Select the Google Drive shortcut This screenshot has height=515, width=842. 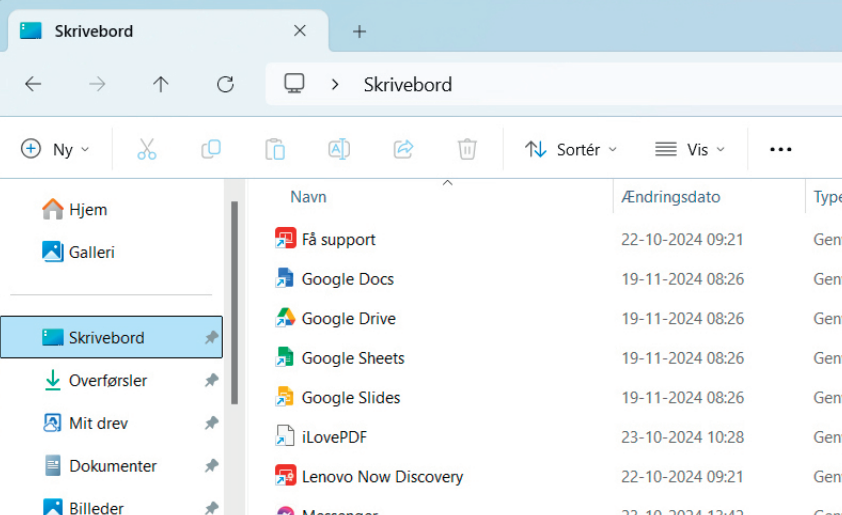(348, 319)
